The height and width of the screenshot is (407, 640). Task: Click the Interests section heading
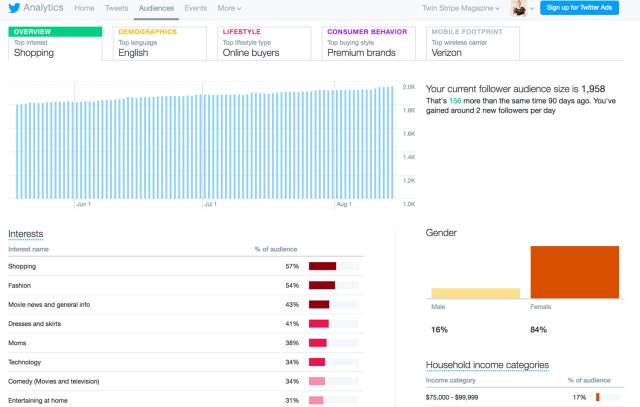(x=26, y=234)
